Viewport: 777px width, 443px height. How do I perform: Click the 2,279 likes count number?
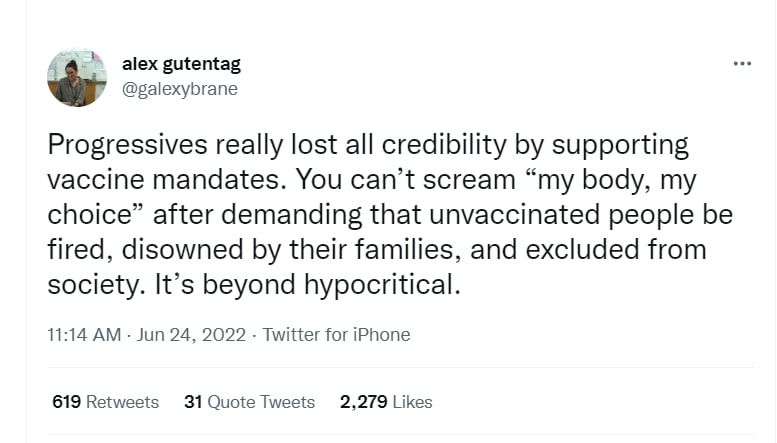click(363, 402)
